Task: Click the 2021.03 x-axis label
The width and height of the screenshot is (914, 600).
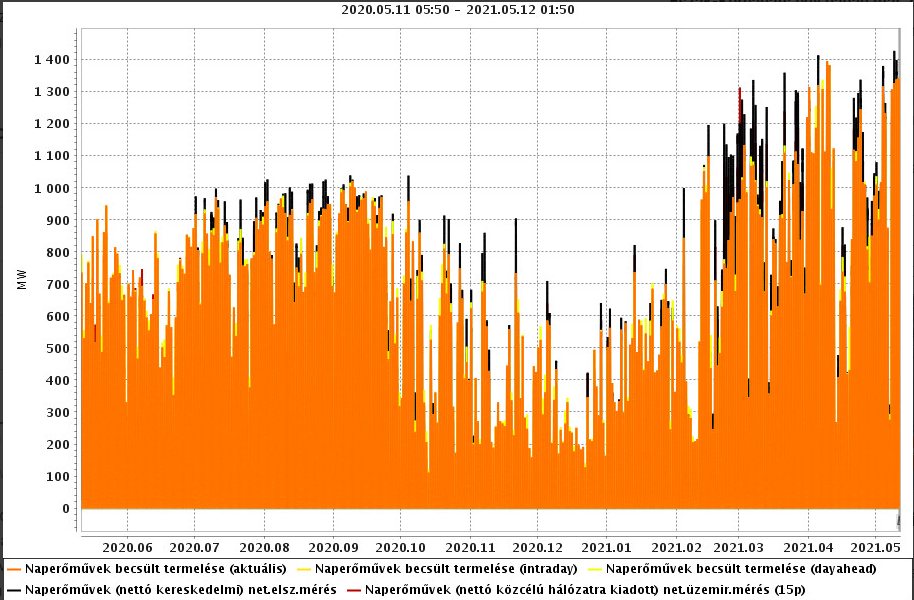Action: pos(739,548)
